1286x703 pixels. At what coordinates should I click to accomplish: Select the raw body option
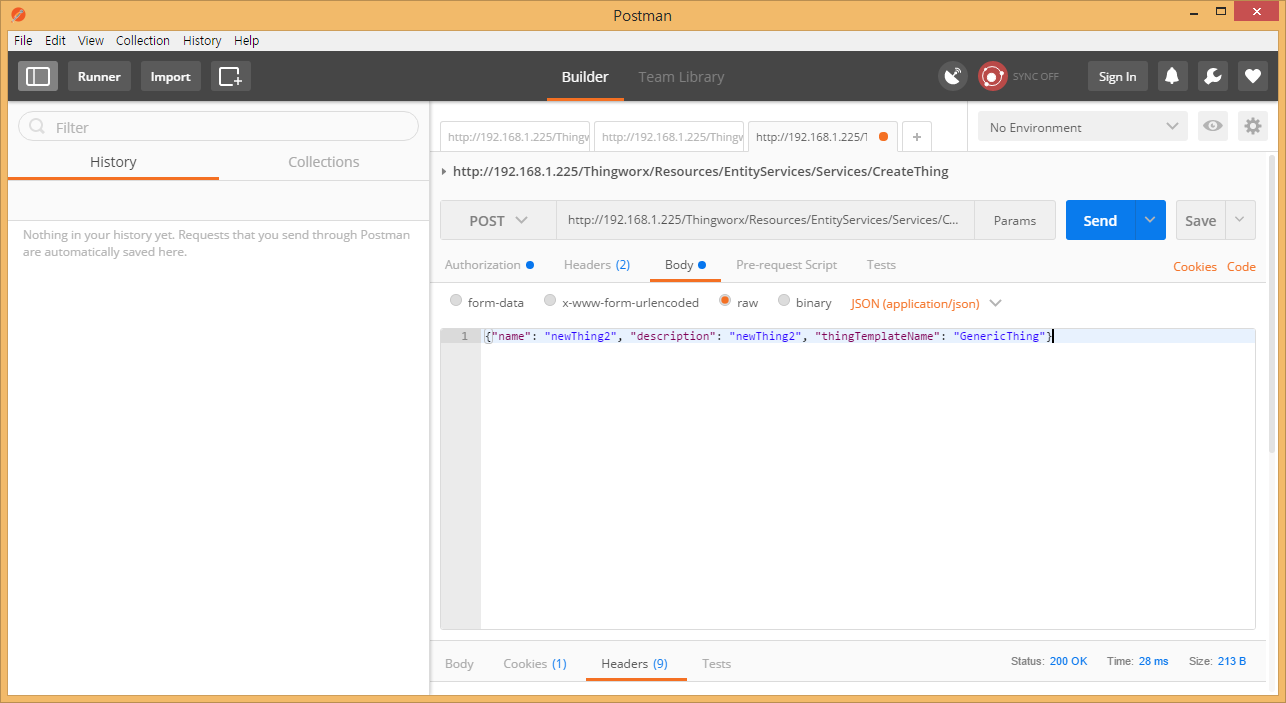point(725,301)
